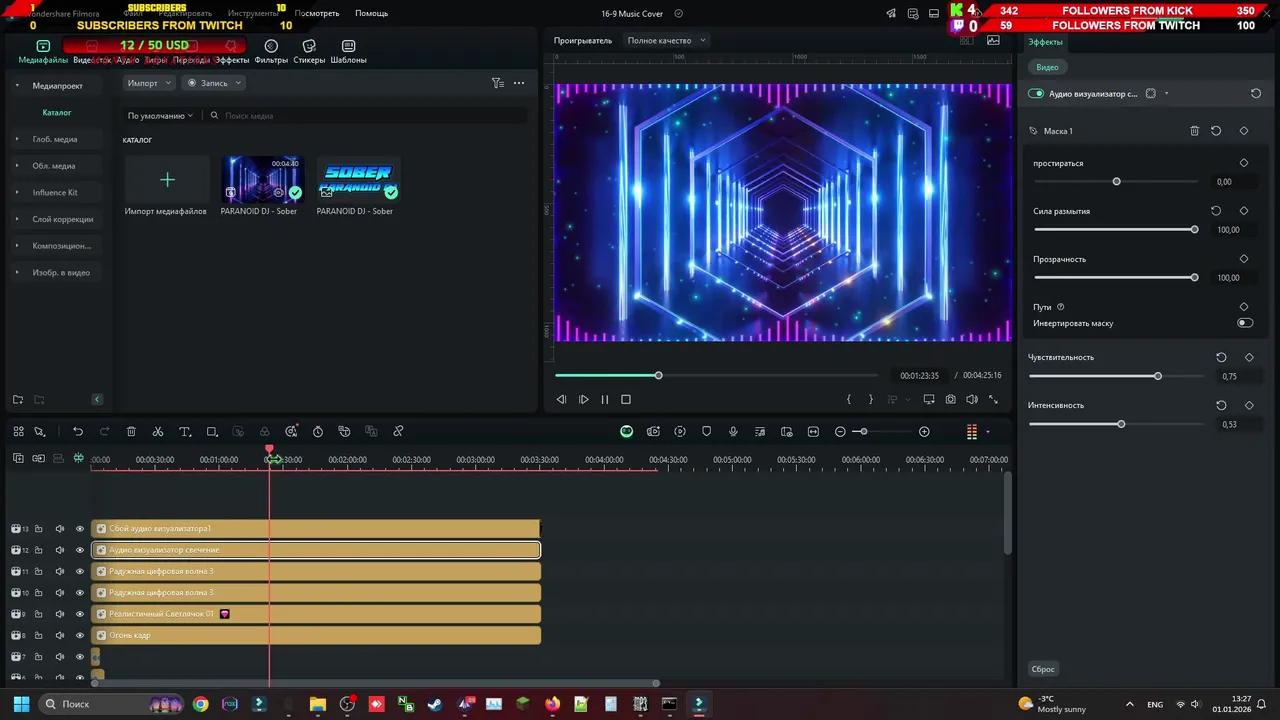Viewport: 1280px width, 720px height.
Task: Adjust preview volume speaker icon
Action: point(972,399)
